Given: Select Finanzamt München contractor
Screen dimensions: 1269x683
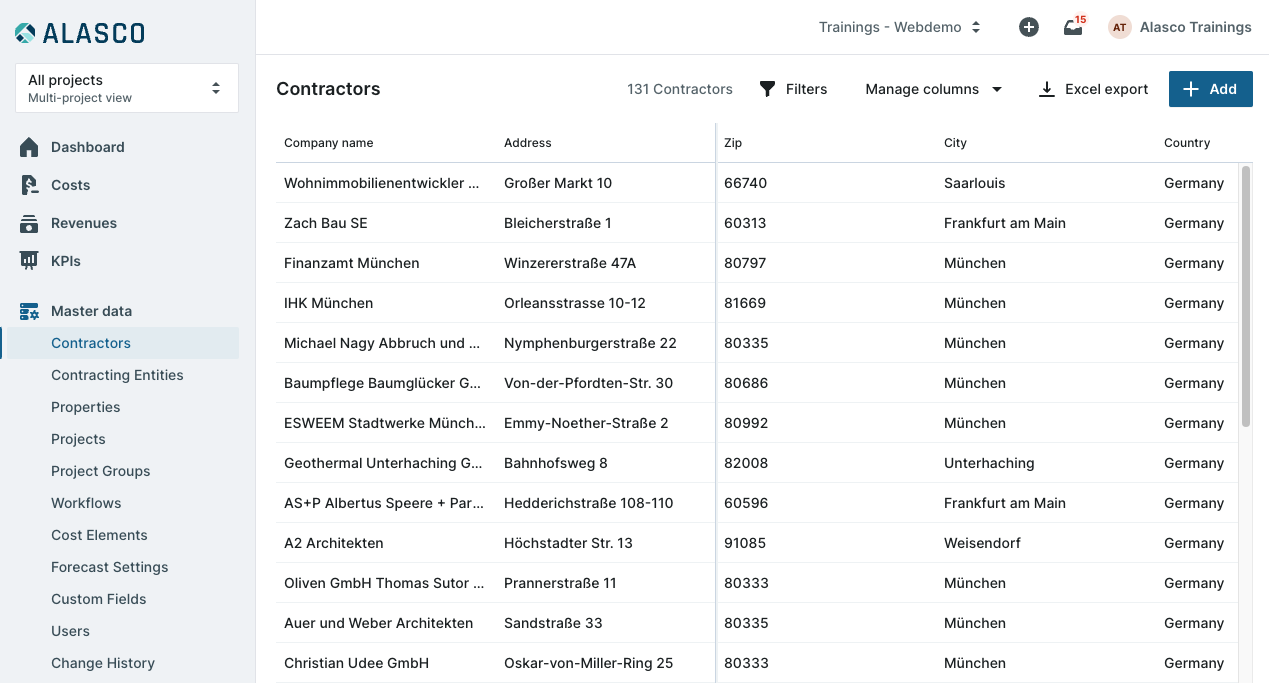Looking at the screenshot, I should pos(351,263).
